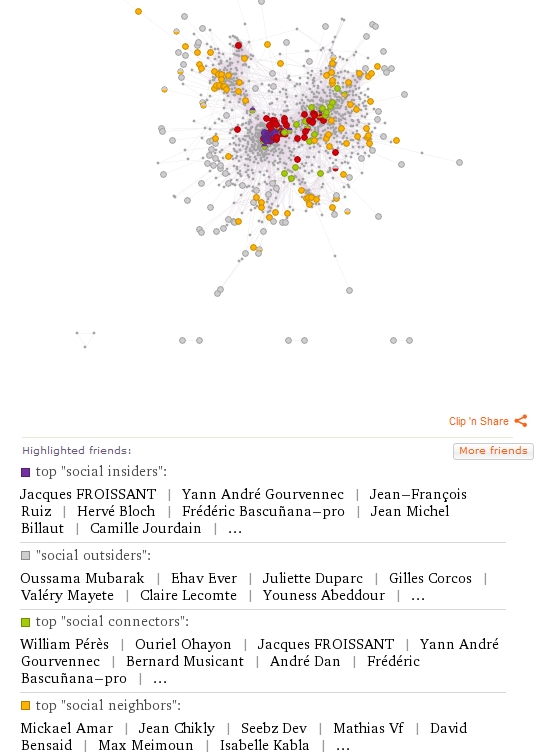Open Oussama Mubarak in social outsiders
The width and height of the screenshot is (539, 753).
coord(82,578)
